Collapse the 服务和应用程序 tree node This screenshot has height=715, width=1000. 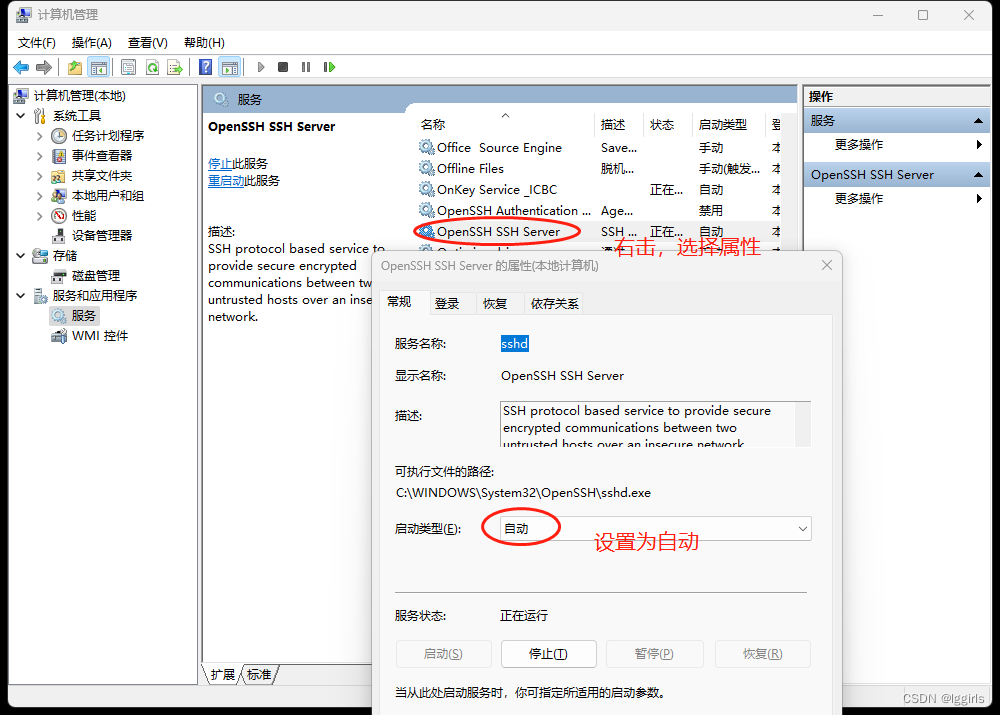pos(20,296)
